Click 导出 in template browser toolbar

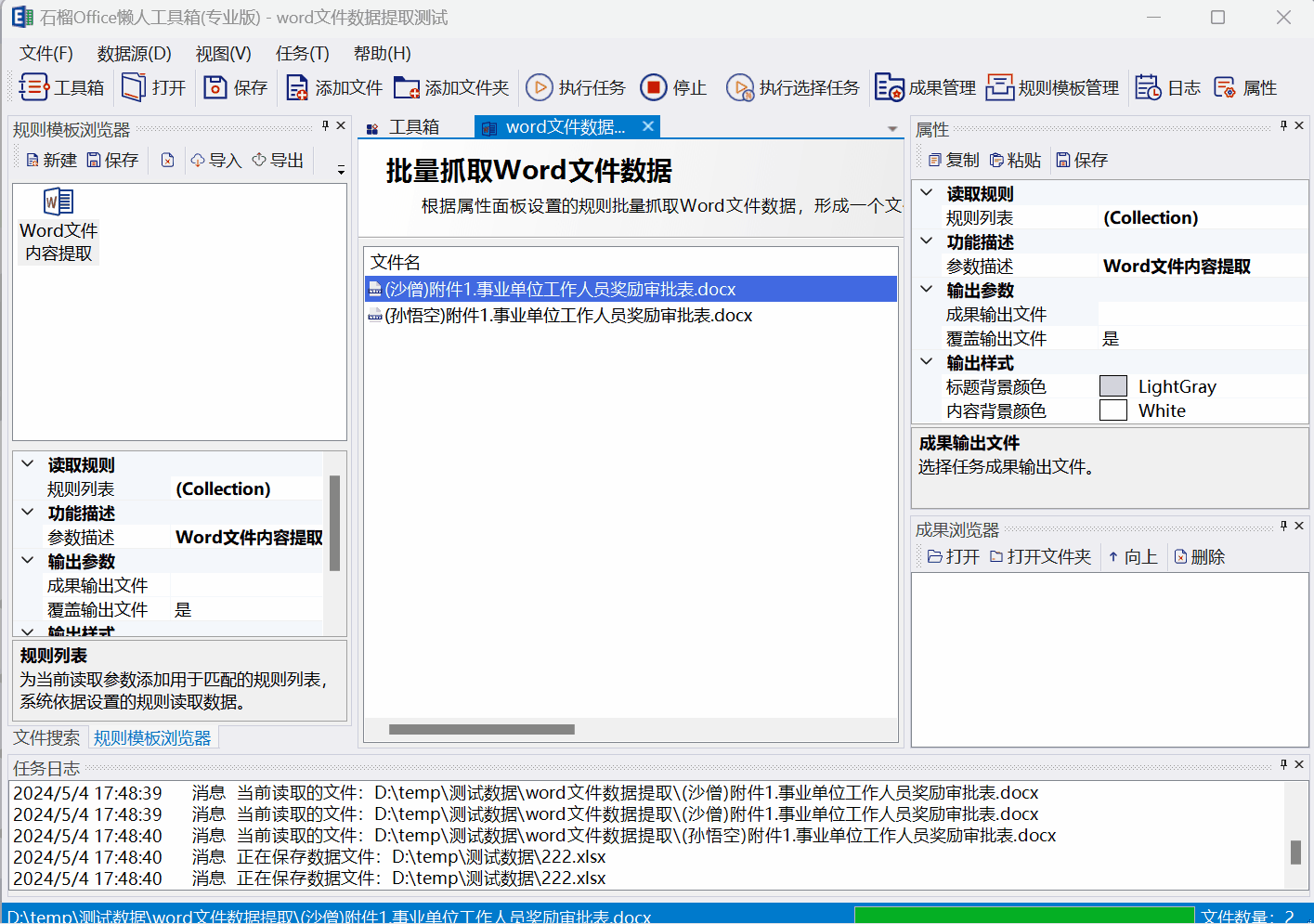point(278,161)
